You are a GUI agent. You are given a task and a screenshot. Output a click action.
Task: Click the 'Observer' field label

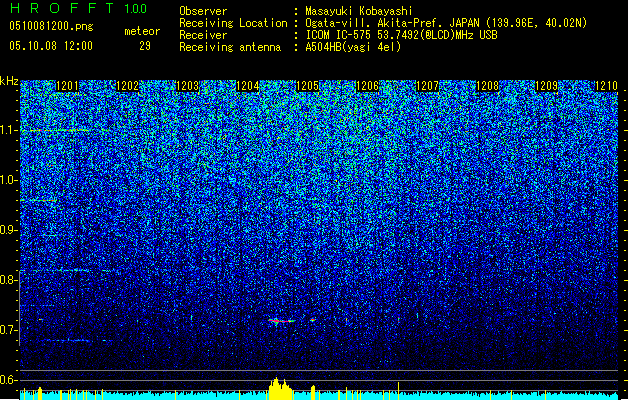[203, 11]
